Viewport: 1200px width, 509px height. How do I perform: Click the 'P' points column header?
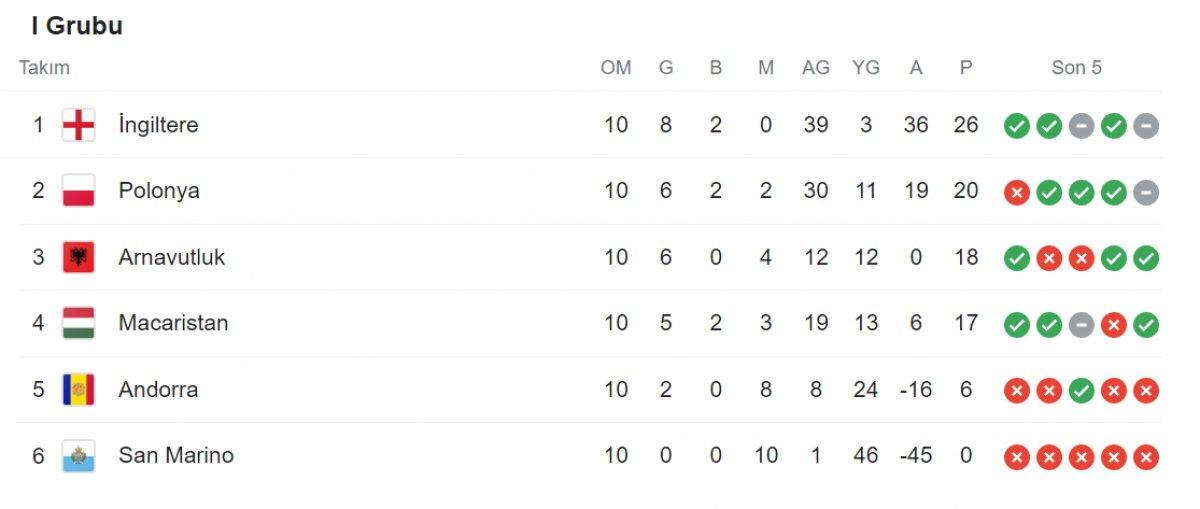click(965, 68)
